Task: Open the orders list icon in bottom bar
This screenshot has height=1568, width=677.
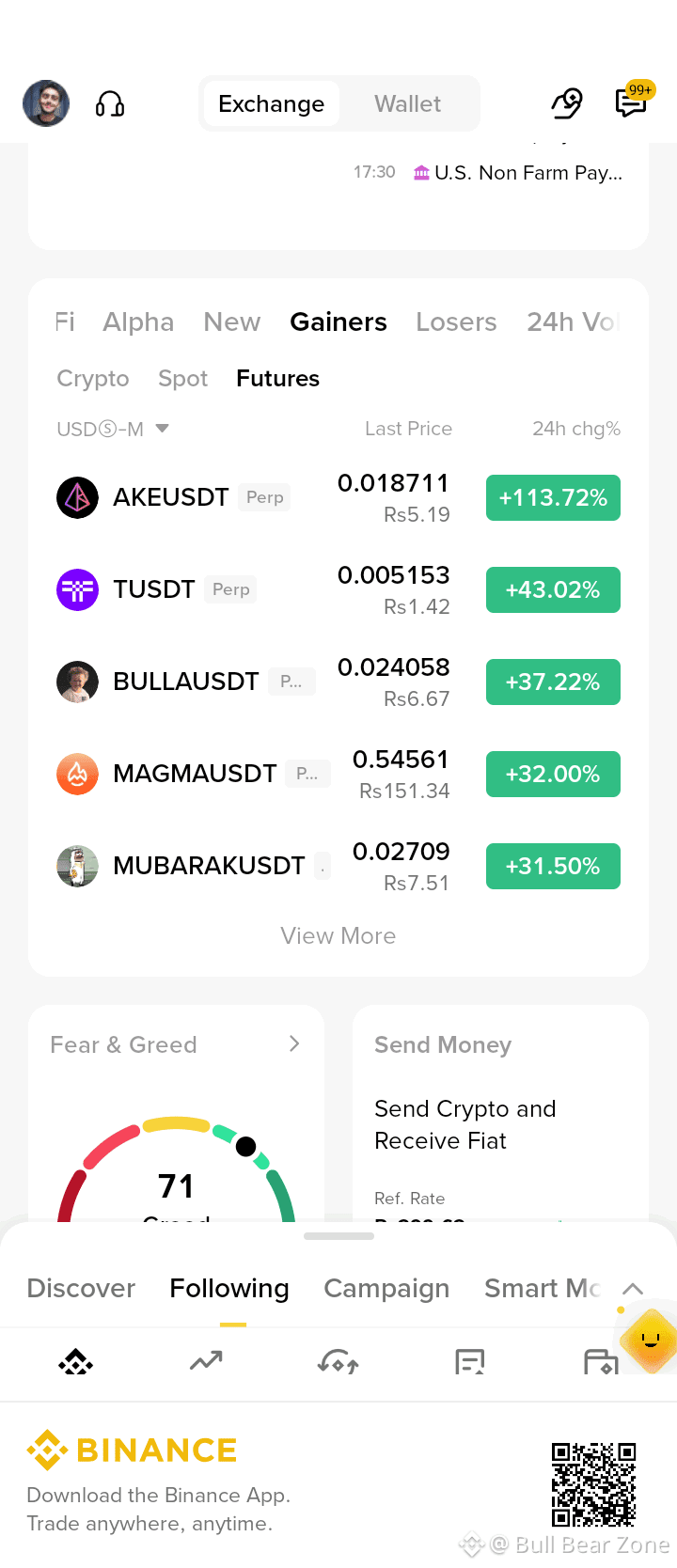Action: tap(469, 1361)
